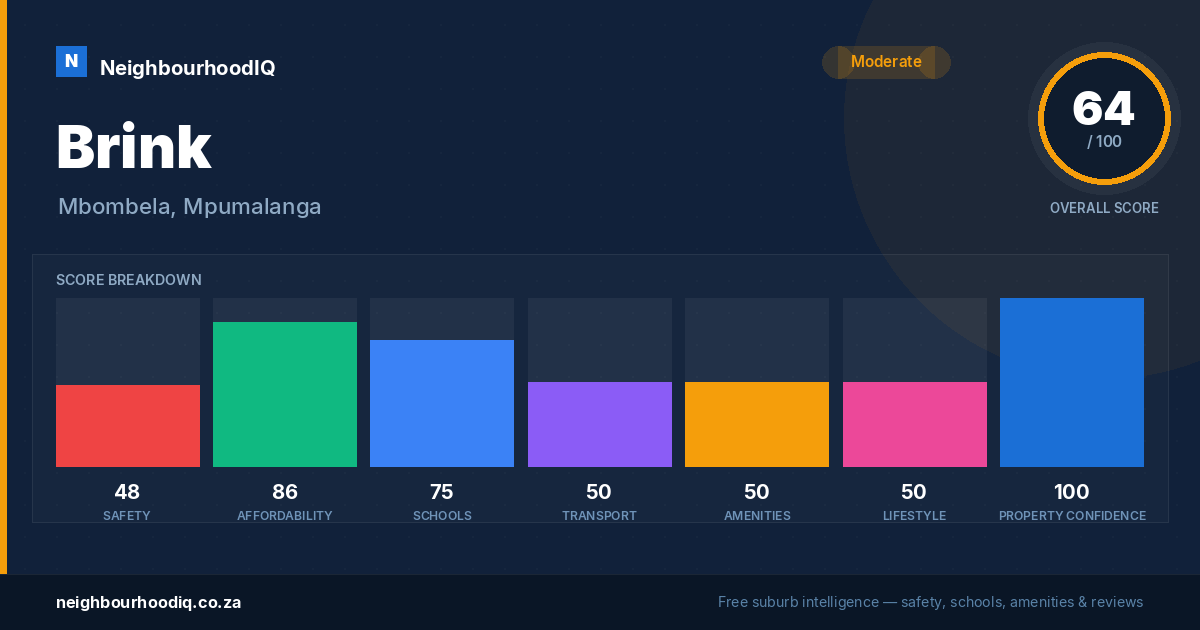Click the Score Breakdown heading
This screenshot has height=630, width=1200.
click(129, 280)
